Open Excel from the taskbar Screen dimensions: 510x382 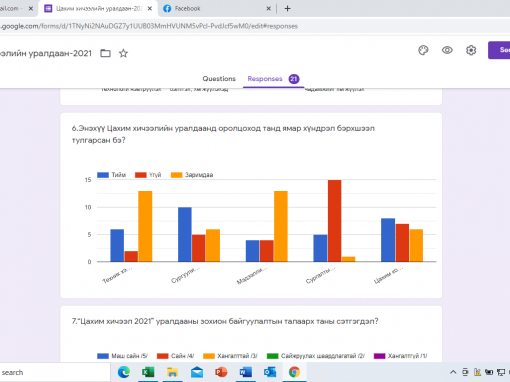tap(148, 372)
